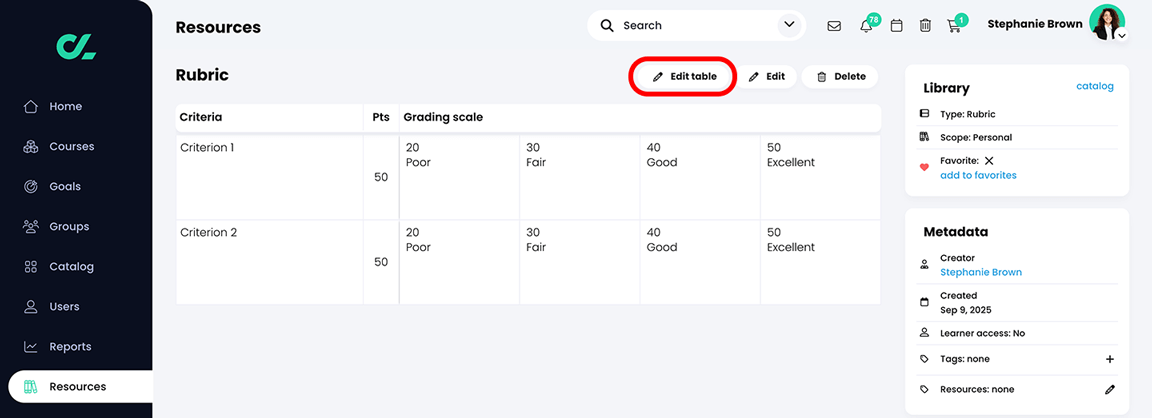The image size is (1152, 418).
Task: Click the X icon beside Favorite
Action: coord(989,160)
